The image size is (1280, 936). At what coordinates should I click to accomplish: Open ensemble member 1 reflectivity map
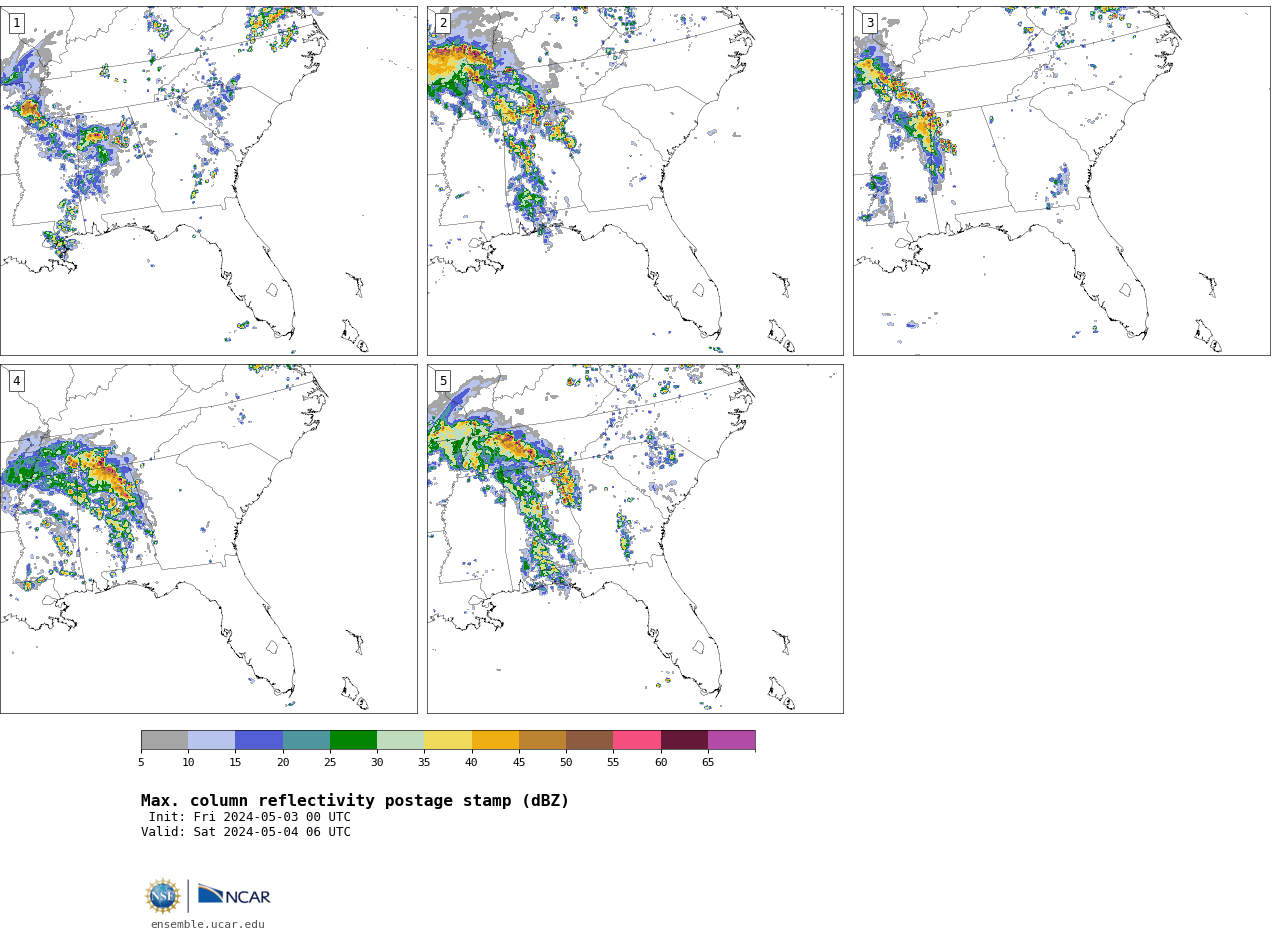click(x=208, y=181)
